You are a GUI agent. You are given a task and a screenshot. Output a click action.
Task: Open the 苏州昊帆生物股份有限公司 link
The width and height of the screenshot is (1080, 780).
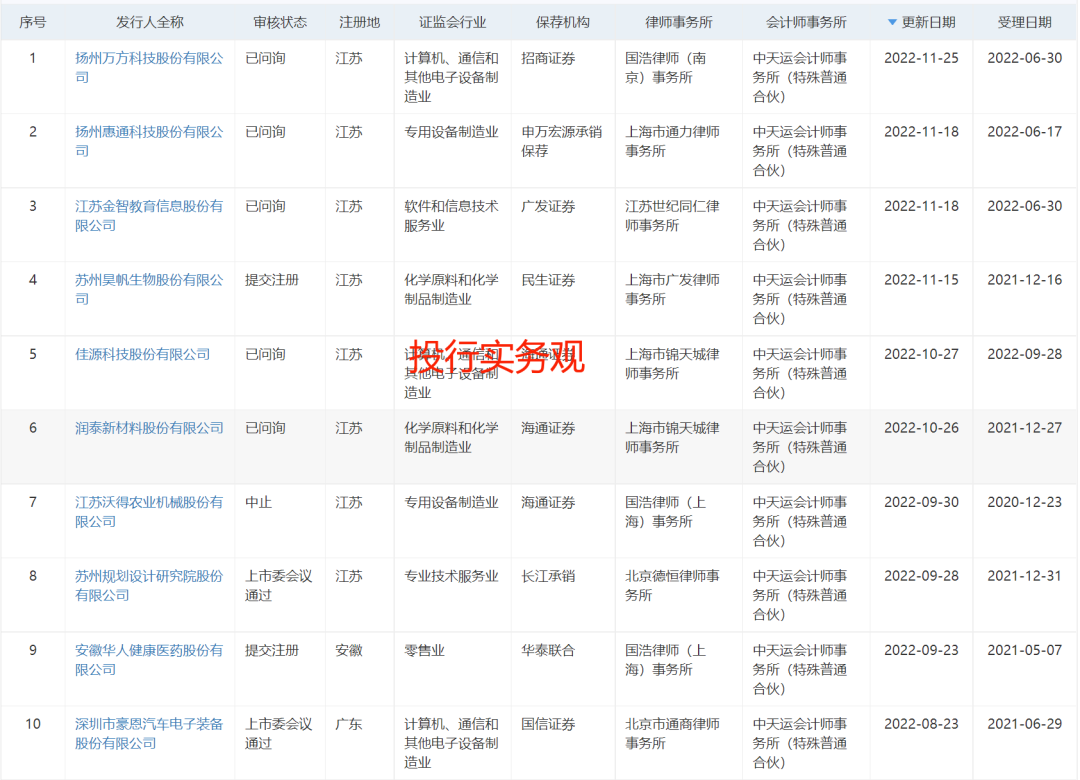tap(149, 289)
